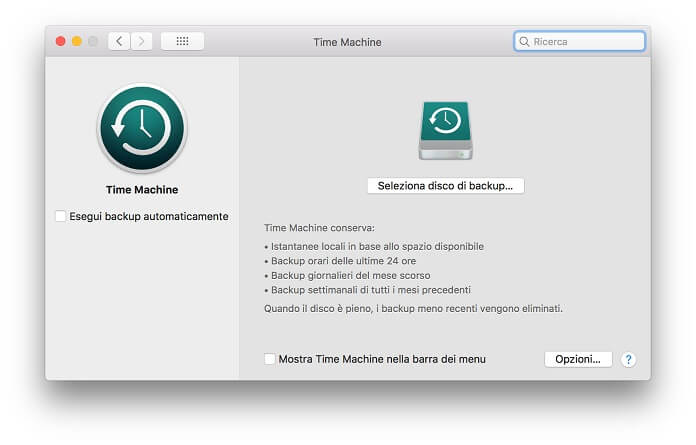Go forward with the right arrow button
The width and height of the screenshot is (696, 445).
[x=142, y=41]
